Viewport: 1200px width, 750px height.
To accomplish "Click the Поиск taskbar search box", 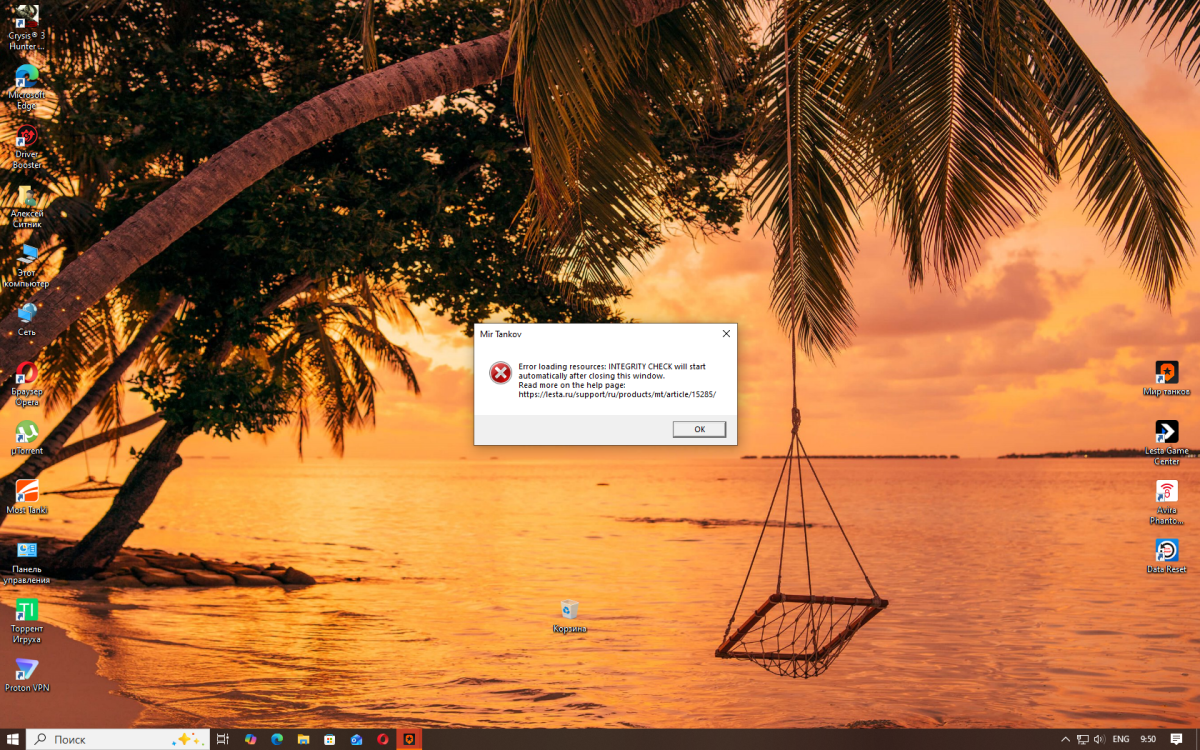I will 116,739.
